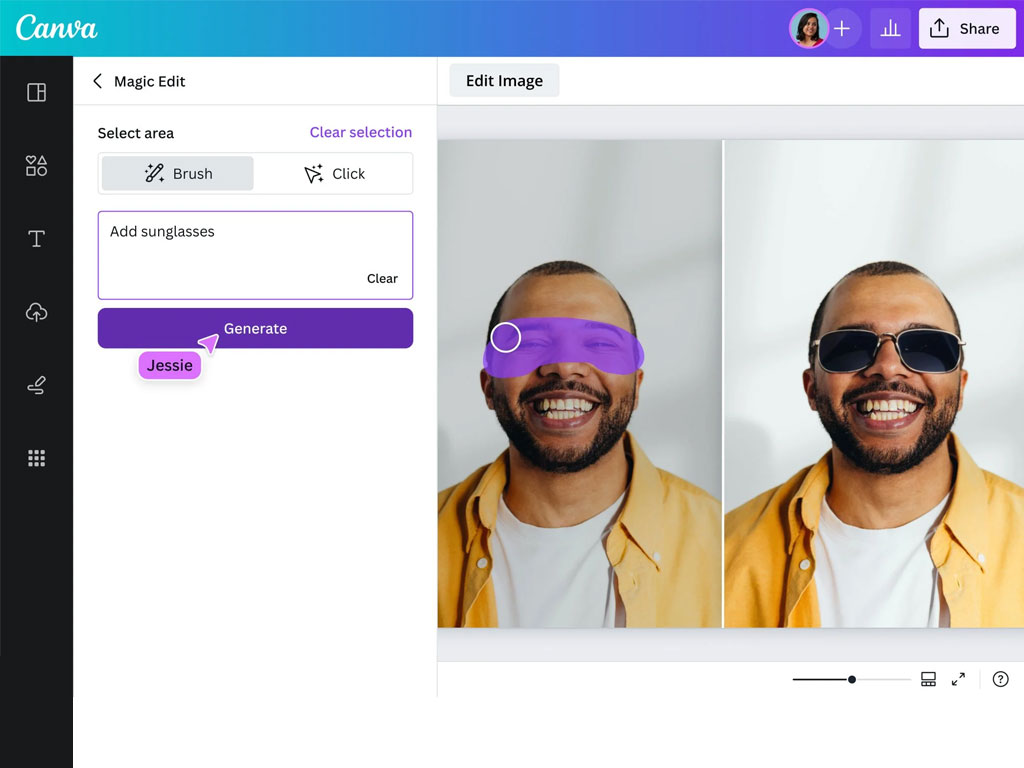Select the Brush selection mode
Viewport: 1024px width, 768px height.
pyautogui.click(x=178, y=174)
